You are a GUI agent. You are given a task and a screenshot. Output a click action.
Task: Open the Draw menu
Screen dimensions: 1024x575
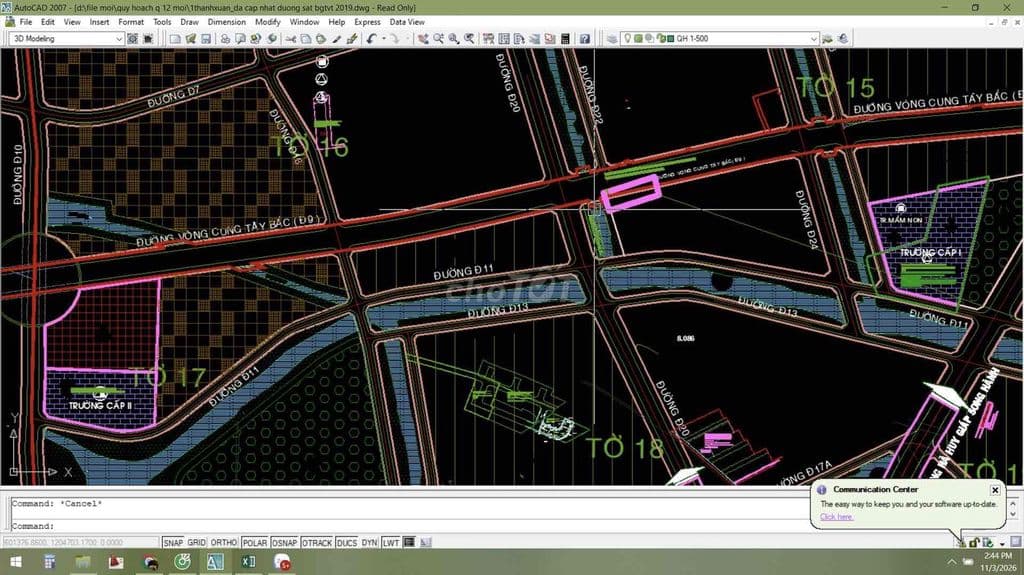189,22
